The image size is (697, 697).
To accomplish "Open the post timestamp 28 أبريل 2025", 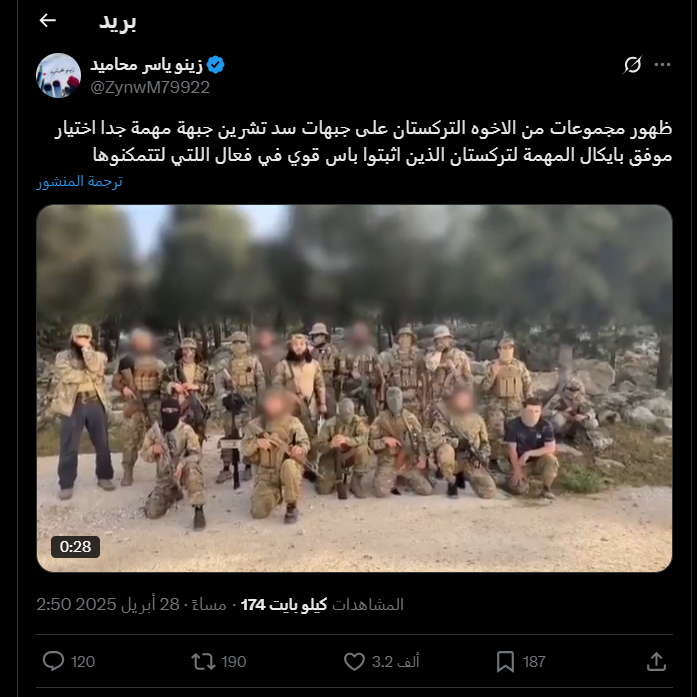I will click(131, 605).
